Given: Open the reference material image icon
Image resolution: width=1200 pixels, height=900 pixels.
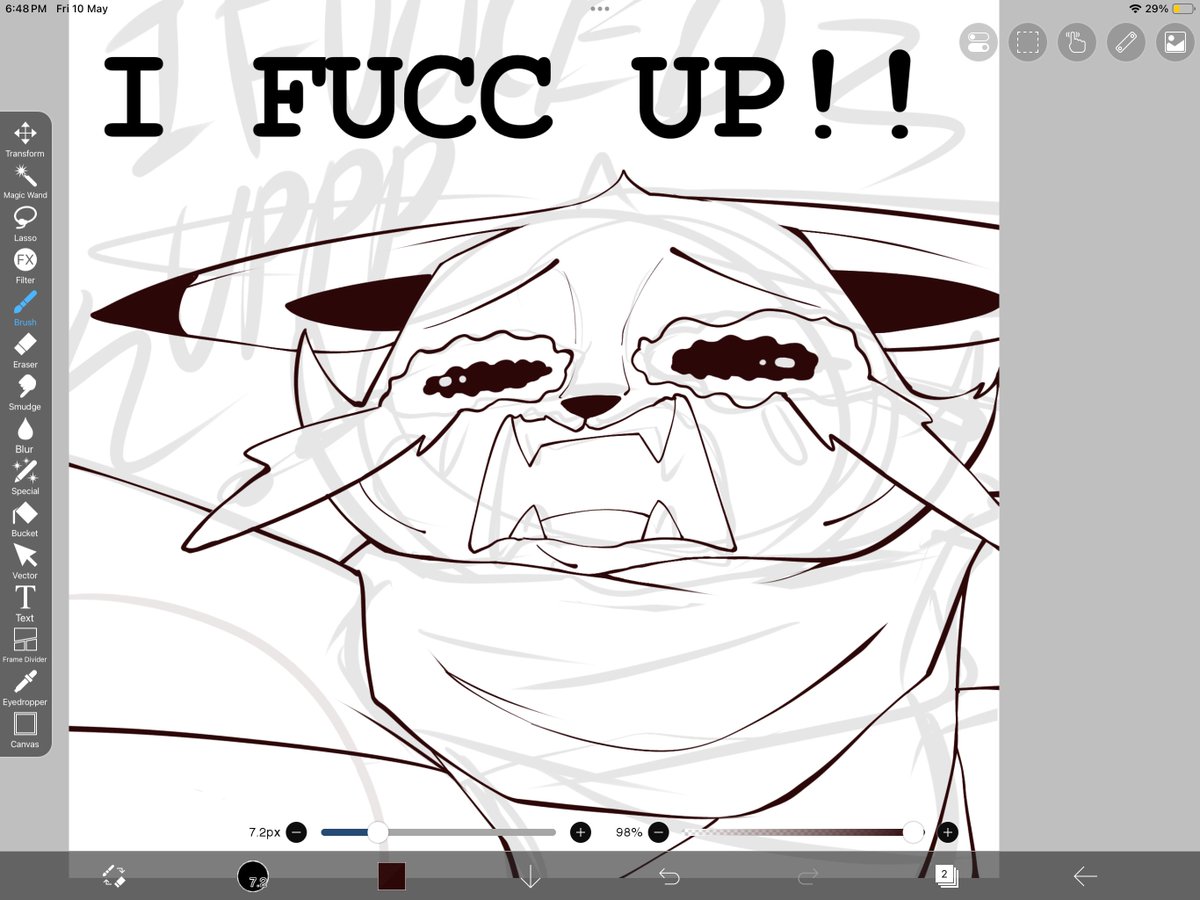Looking at the screenshot, I should [1174, 42].
